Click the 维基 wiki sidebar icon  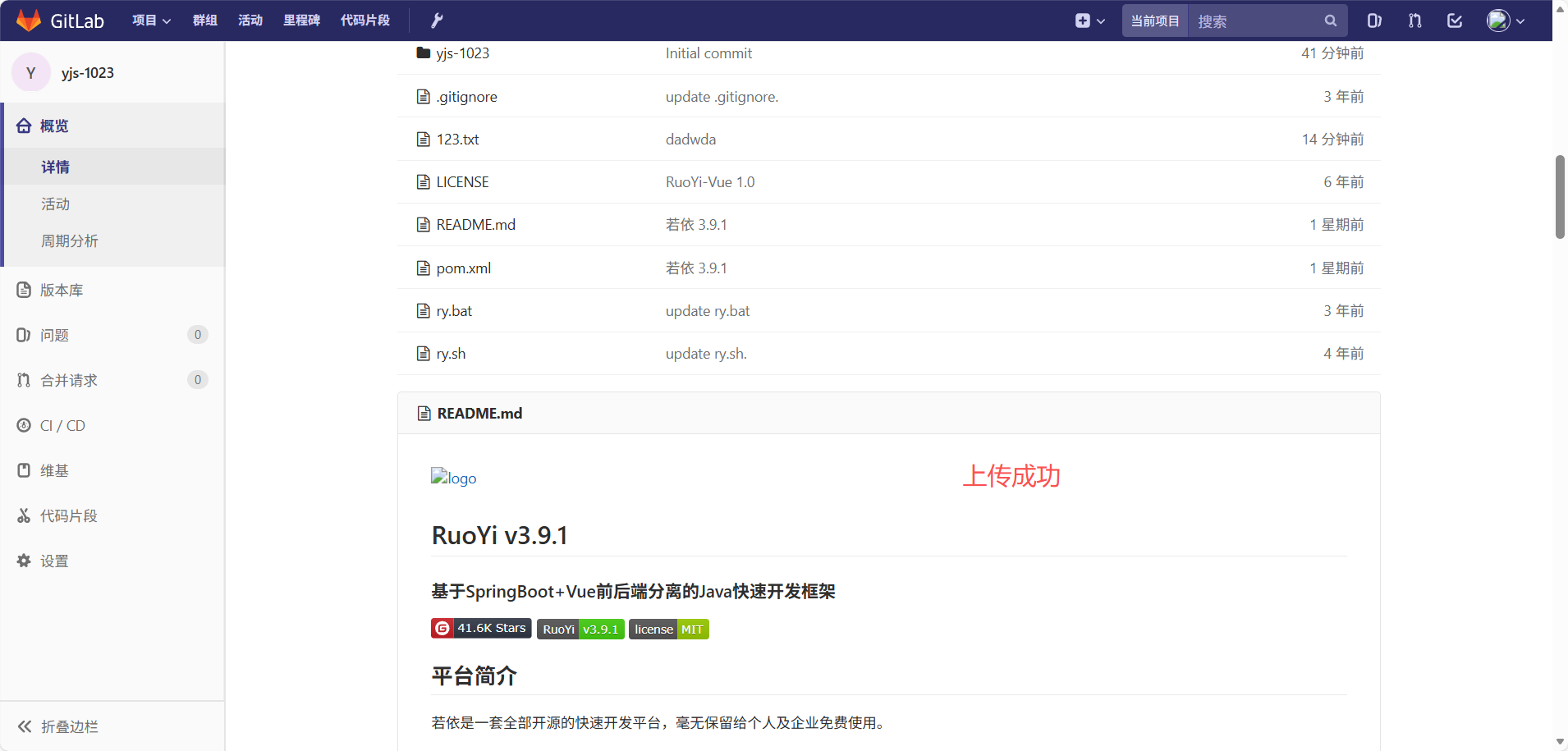[x=24, y=470]
